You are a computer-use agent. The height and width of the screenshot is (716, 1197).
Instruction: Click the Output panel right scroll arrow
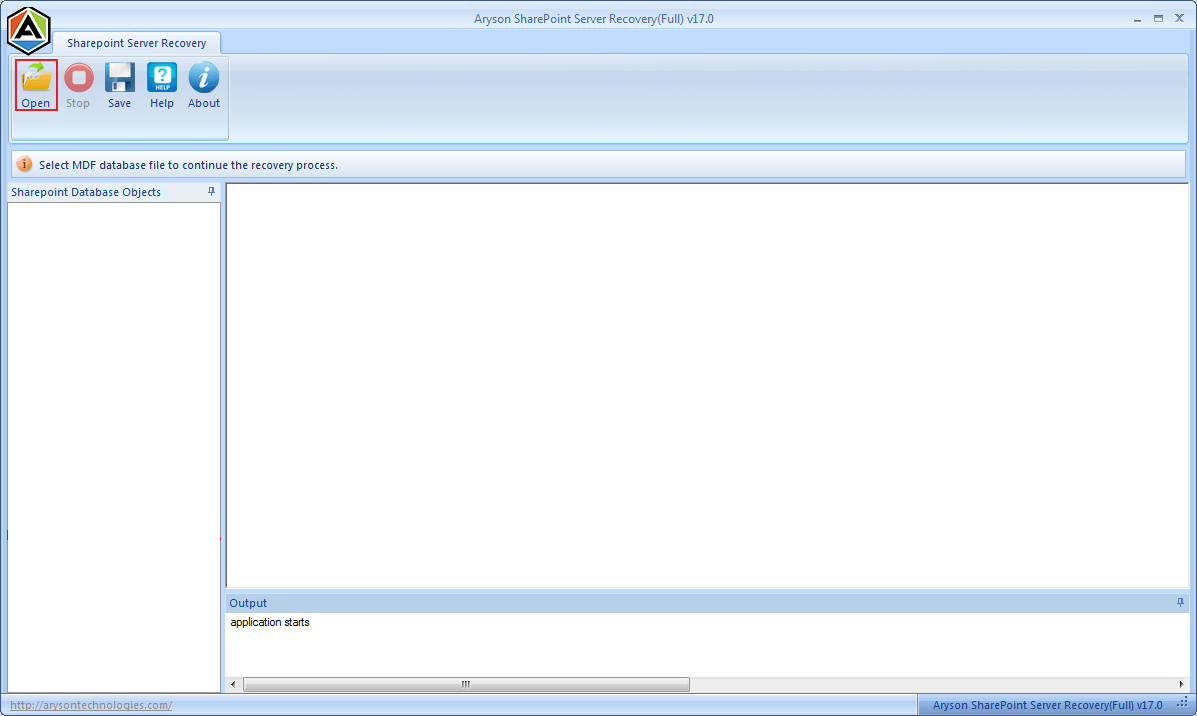1181,684
